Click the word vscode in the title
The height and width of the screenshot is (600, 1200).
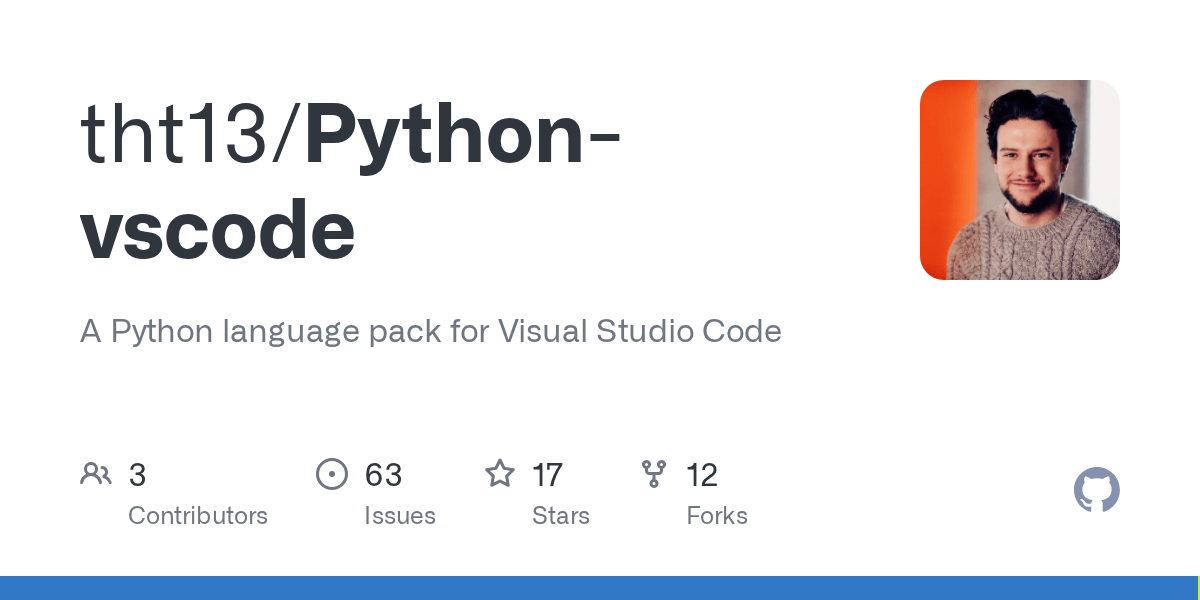click(x=218, y=230)
